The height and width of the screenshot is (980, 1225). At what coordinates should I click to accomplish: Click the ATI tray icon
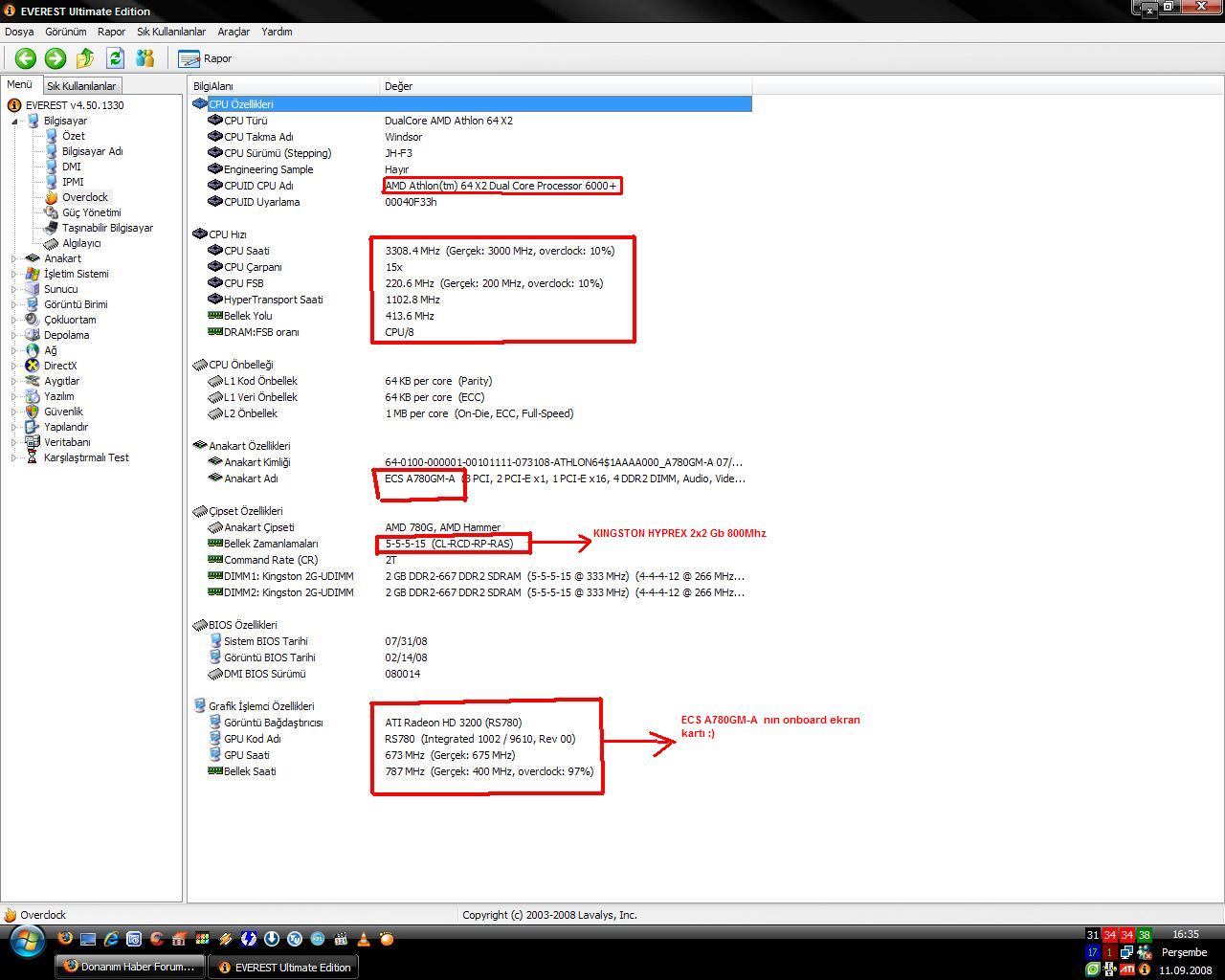pos(1127,969)
